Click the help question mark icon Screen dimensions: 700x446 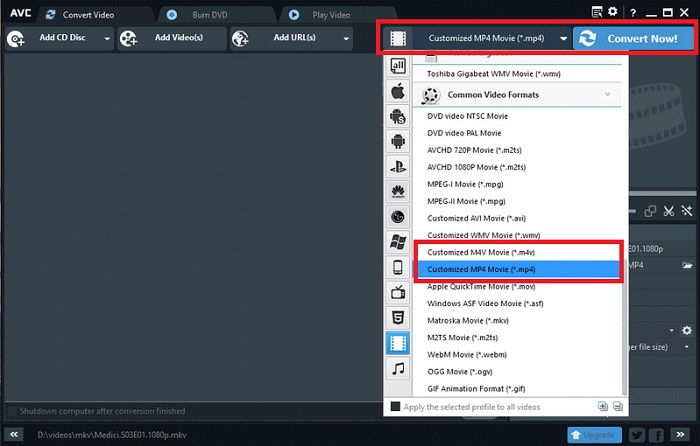pyautogui.click(x=633, y=13)
